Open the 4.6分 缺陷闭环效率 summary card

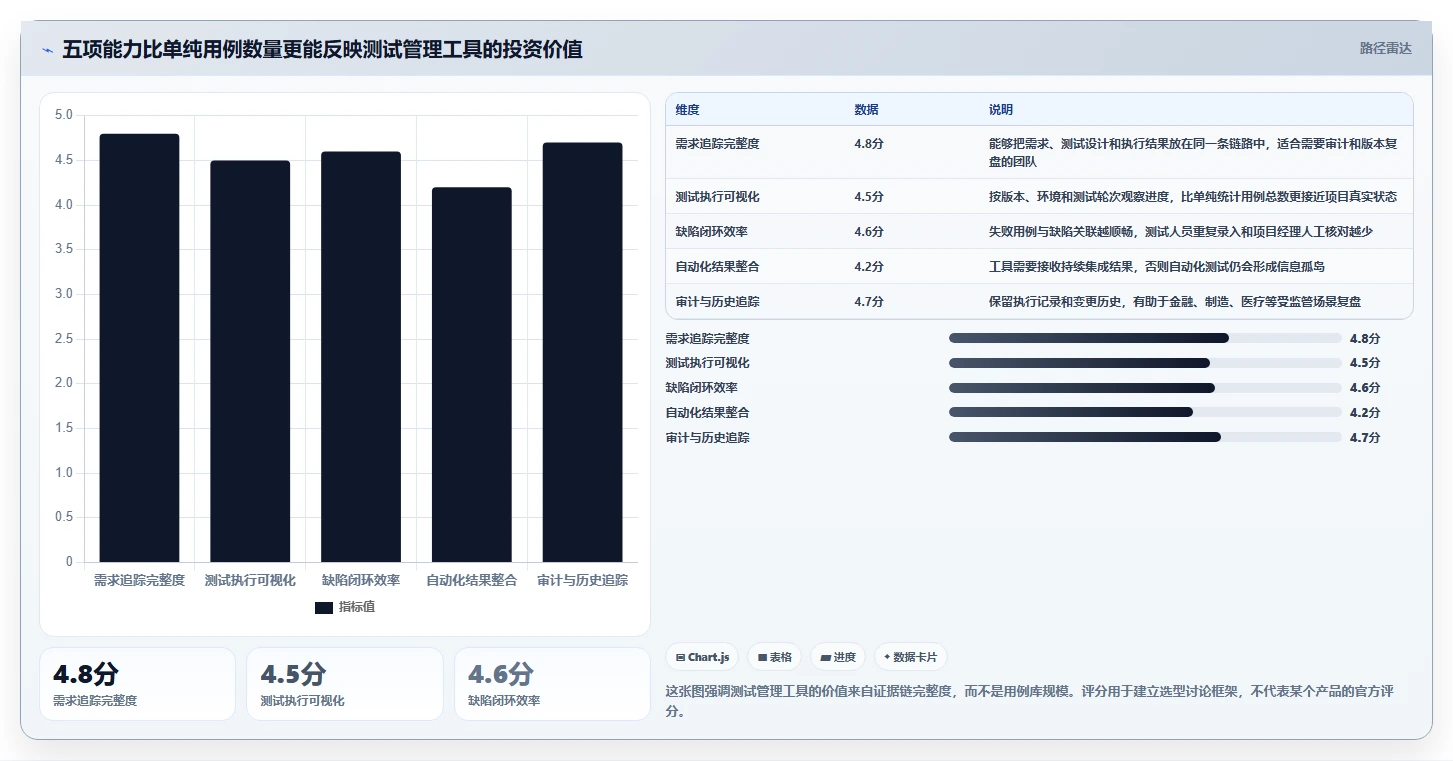tap(552, 684)
